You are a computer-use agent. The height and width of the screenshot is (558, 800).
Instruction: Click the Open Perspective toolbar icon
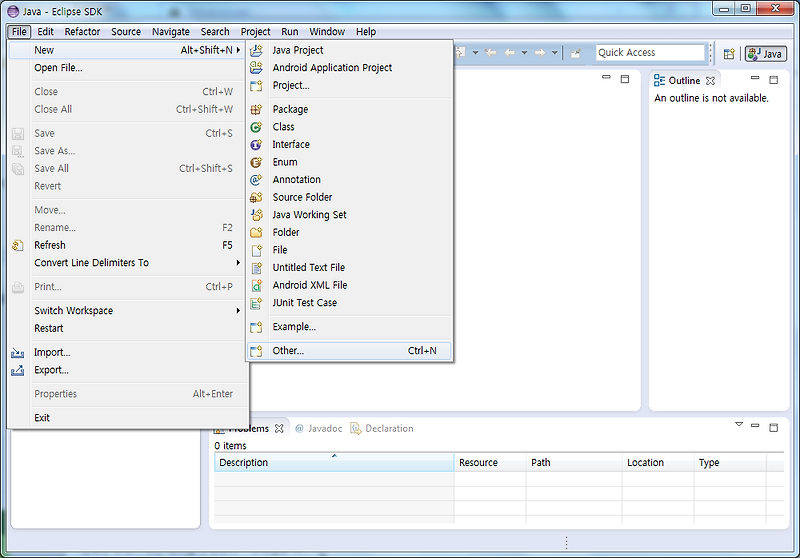pyautogui.click(x=729, y=53)
